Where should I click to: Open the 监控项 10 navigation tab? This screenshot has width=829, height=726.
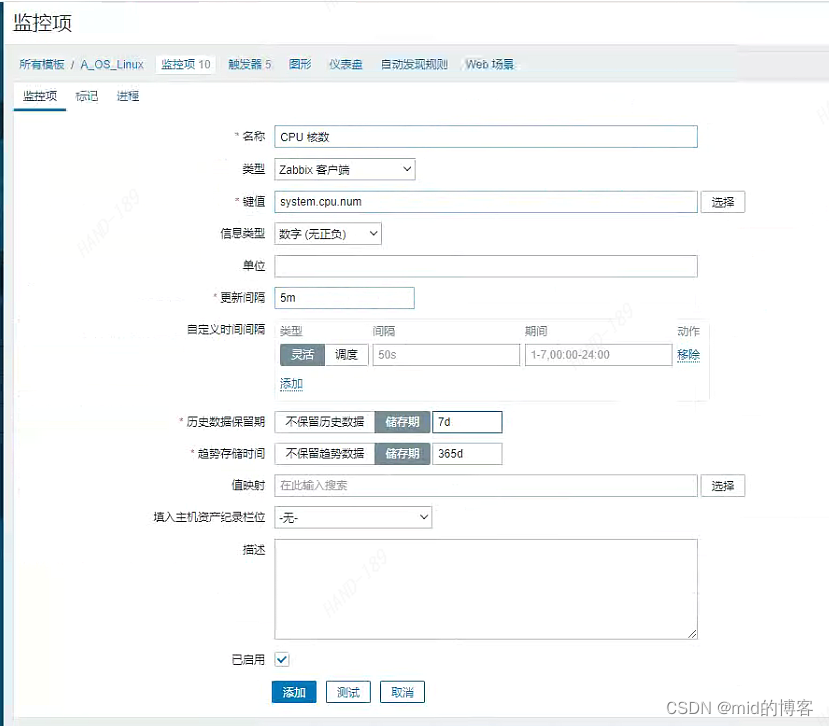(186, 65)
